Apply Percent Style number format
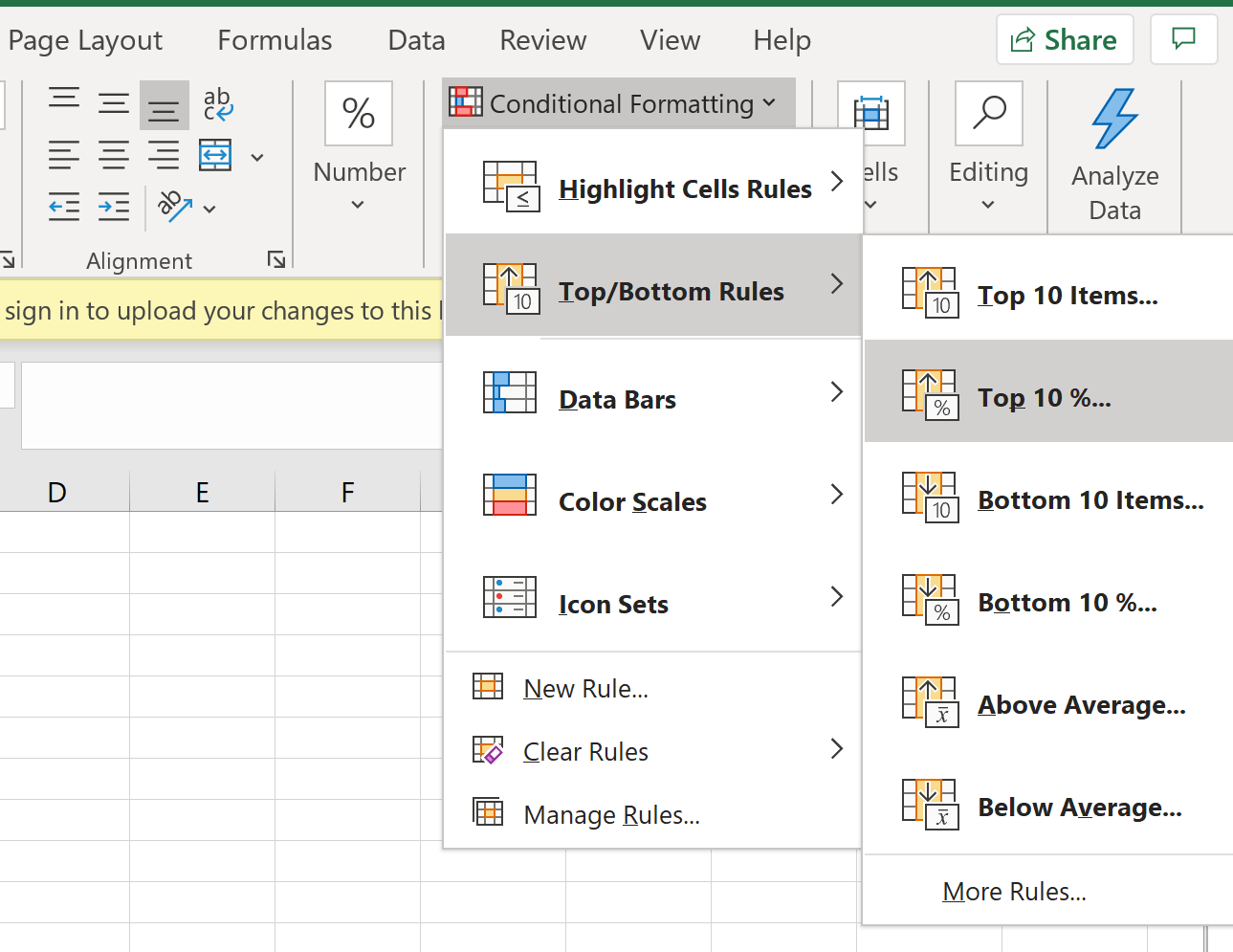The image size is (1233, 952). coord(358,114)
